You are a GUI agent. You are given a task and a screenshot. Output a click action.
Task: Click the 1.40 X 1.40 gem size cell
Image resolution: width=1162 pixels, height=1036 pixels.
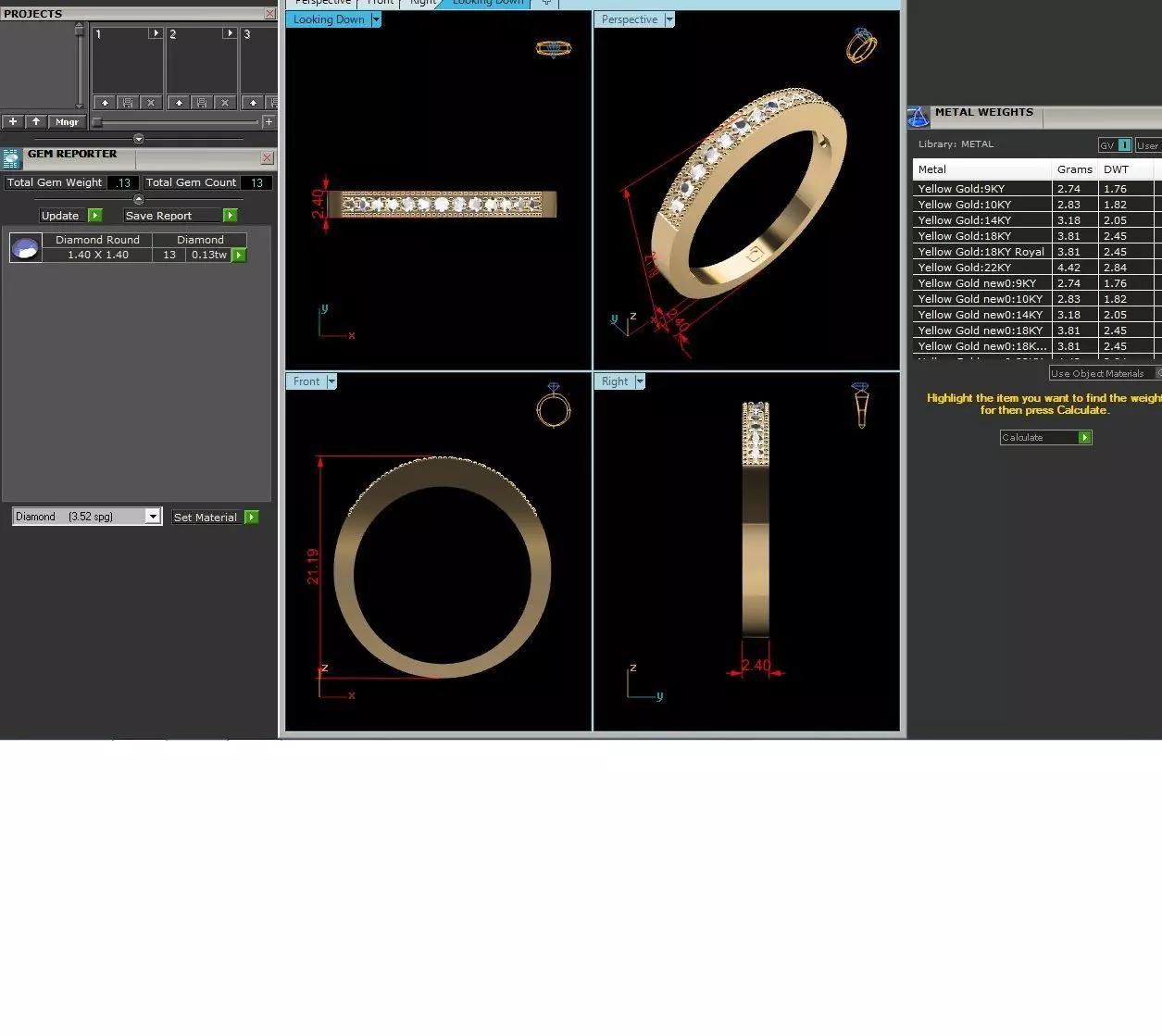pos(97,255)
